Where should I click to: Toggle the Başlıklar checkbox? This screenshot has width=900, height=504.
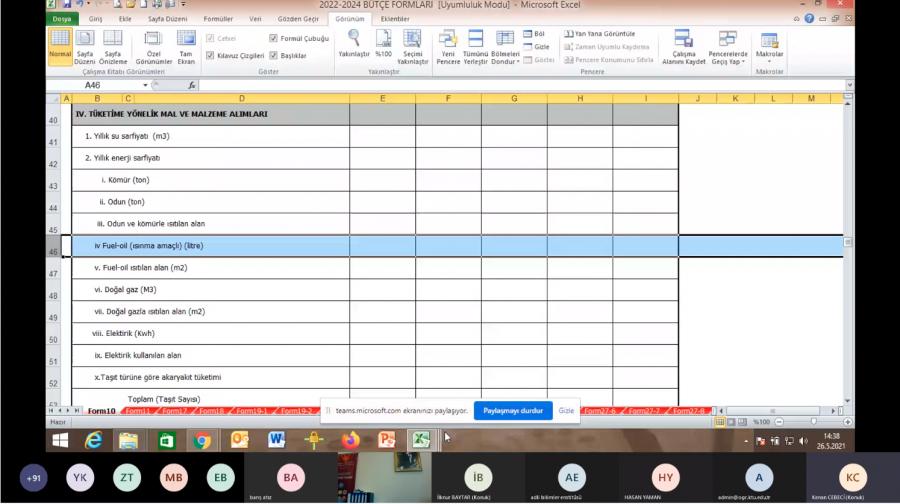point(274,55)
